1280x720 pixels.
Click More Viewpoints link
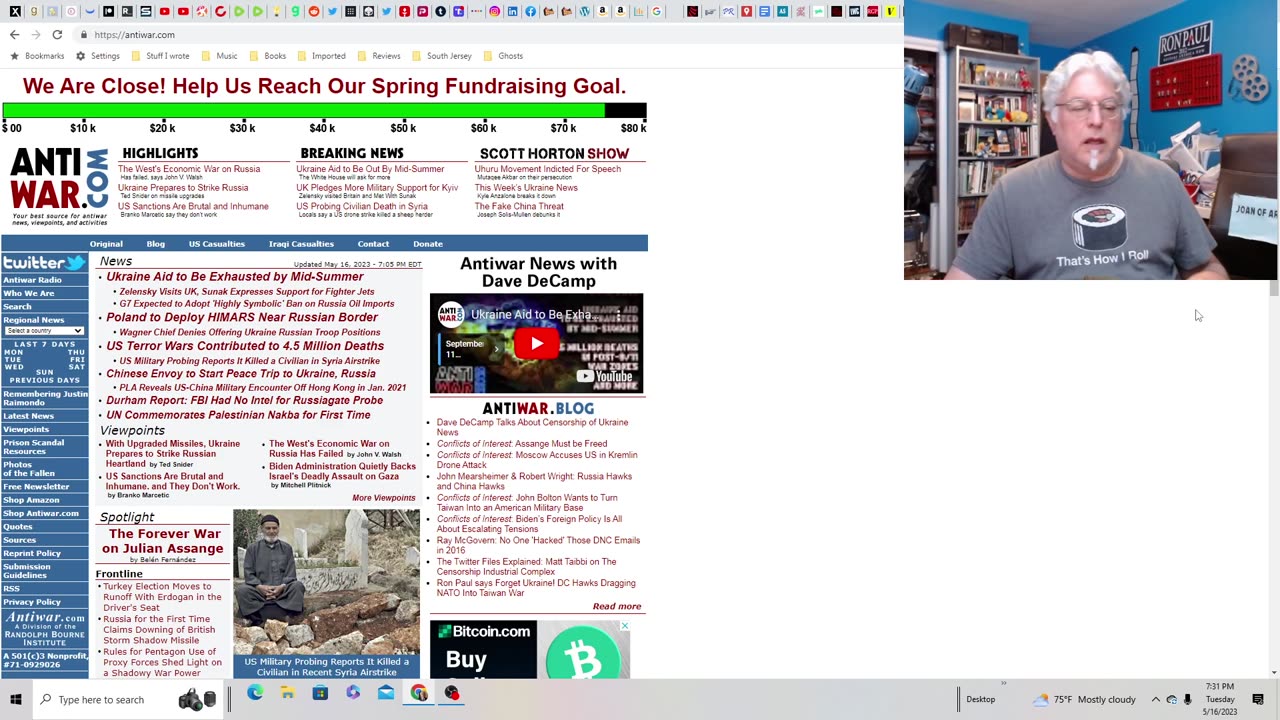click(x=383, y=498)
